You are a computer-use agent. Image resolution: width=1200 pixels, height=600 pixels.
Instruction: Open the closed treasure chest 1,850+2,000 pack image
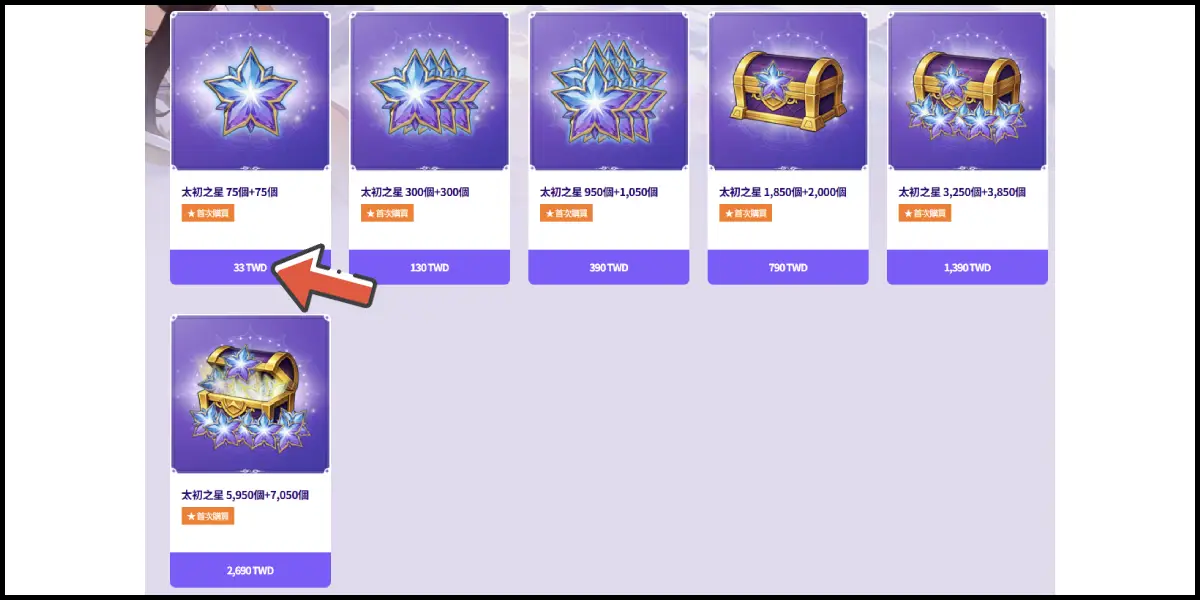pos(788,91)
